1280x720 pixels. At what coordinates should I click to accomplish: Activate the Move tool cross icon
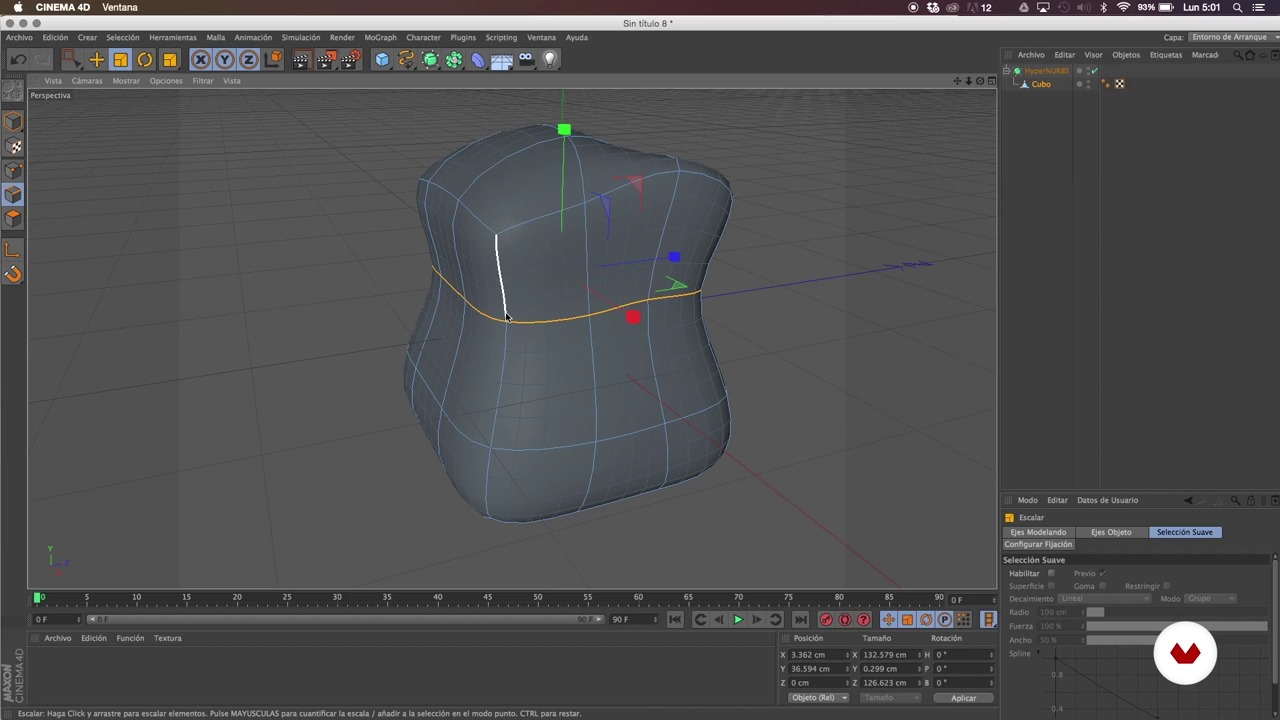point(96,60)
